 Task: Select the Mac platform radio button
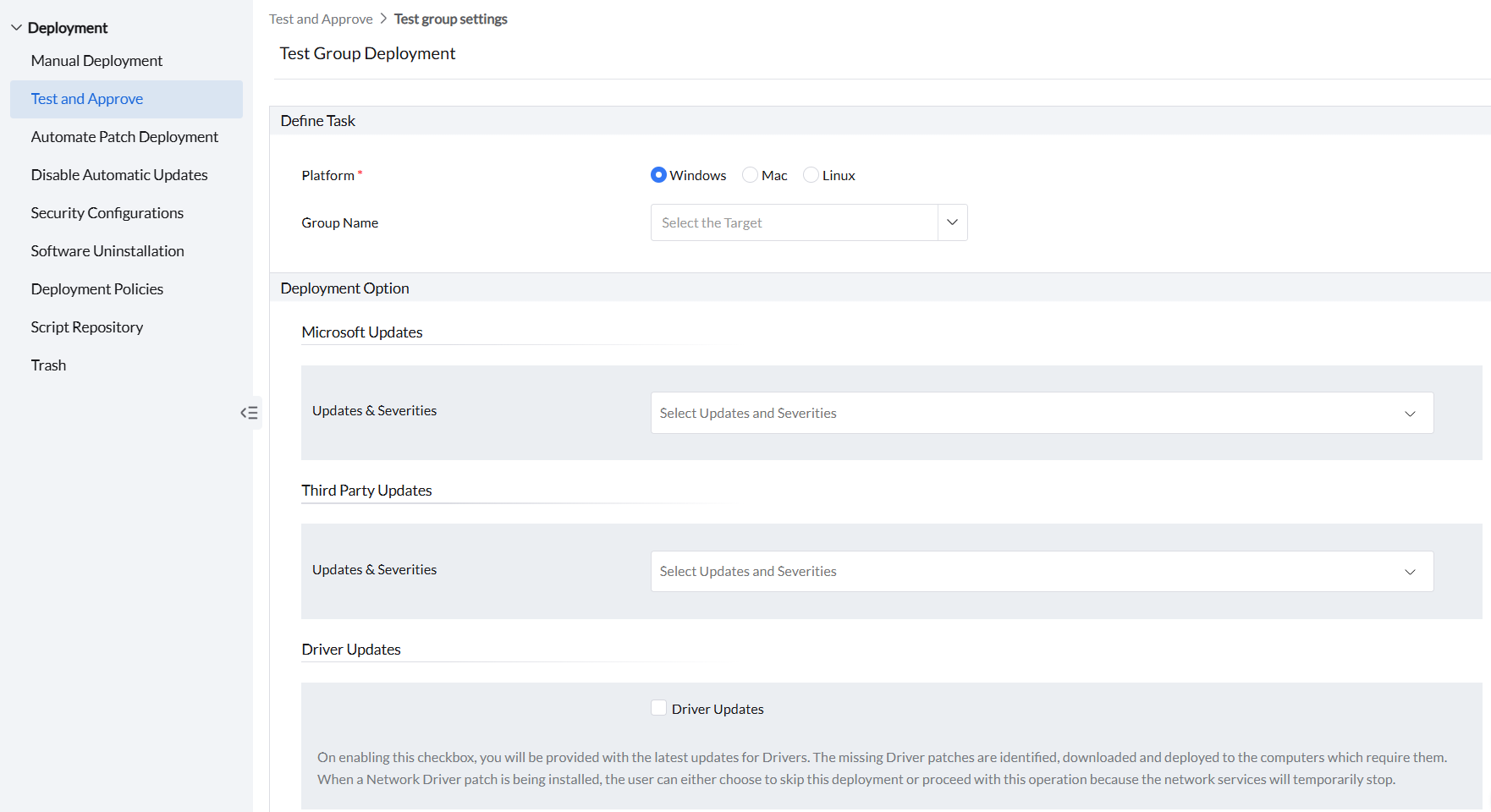[x=750, y=174]
